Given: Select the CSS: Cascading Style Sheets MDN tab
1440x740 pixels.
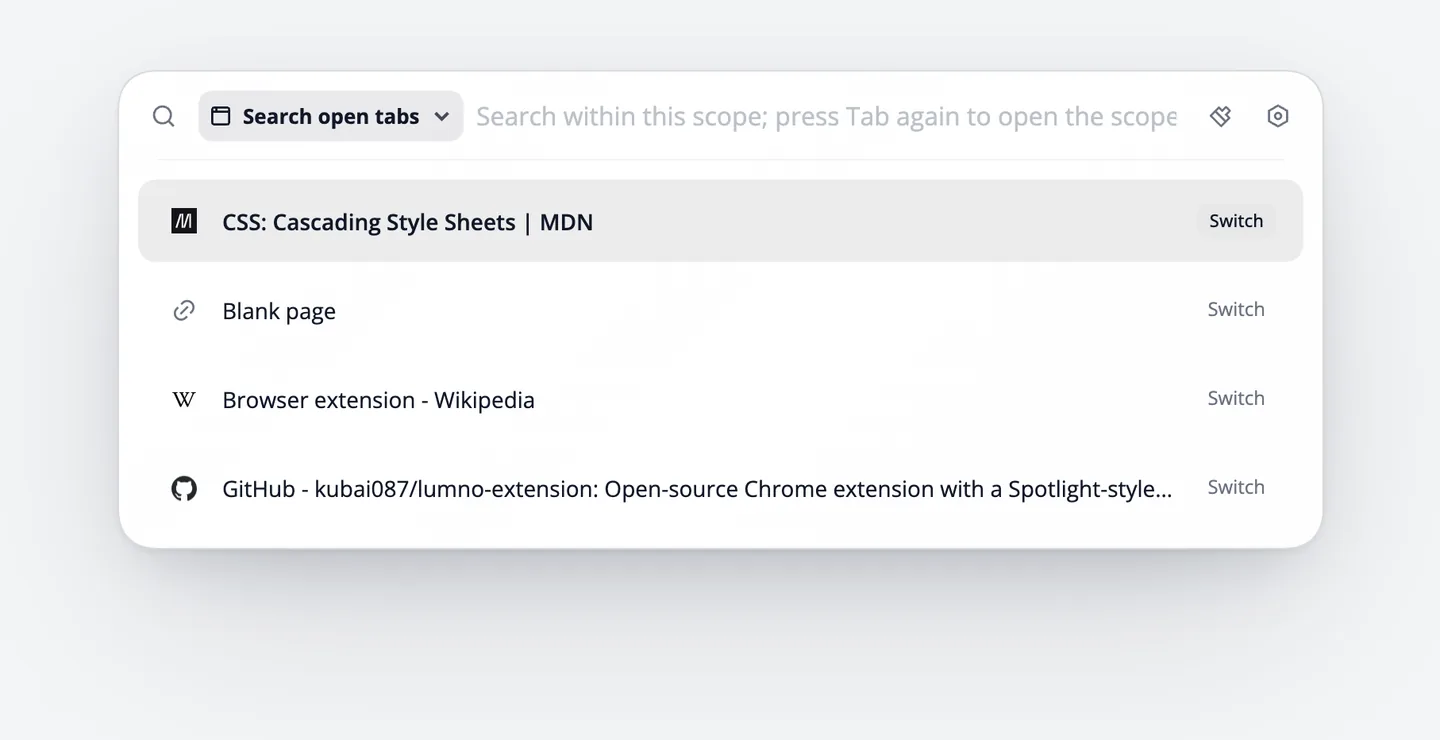Looking at the screenshot, I should coord(720,221).
